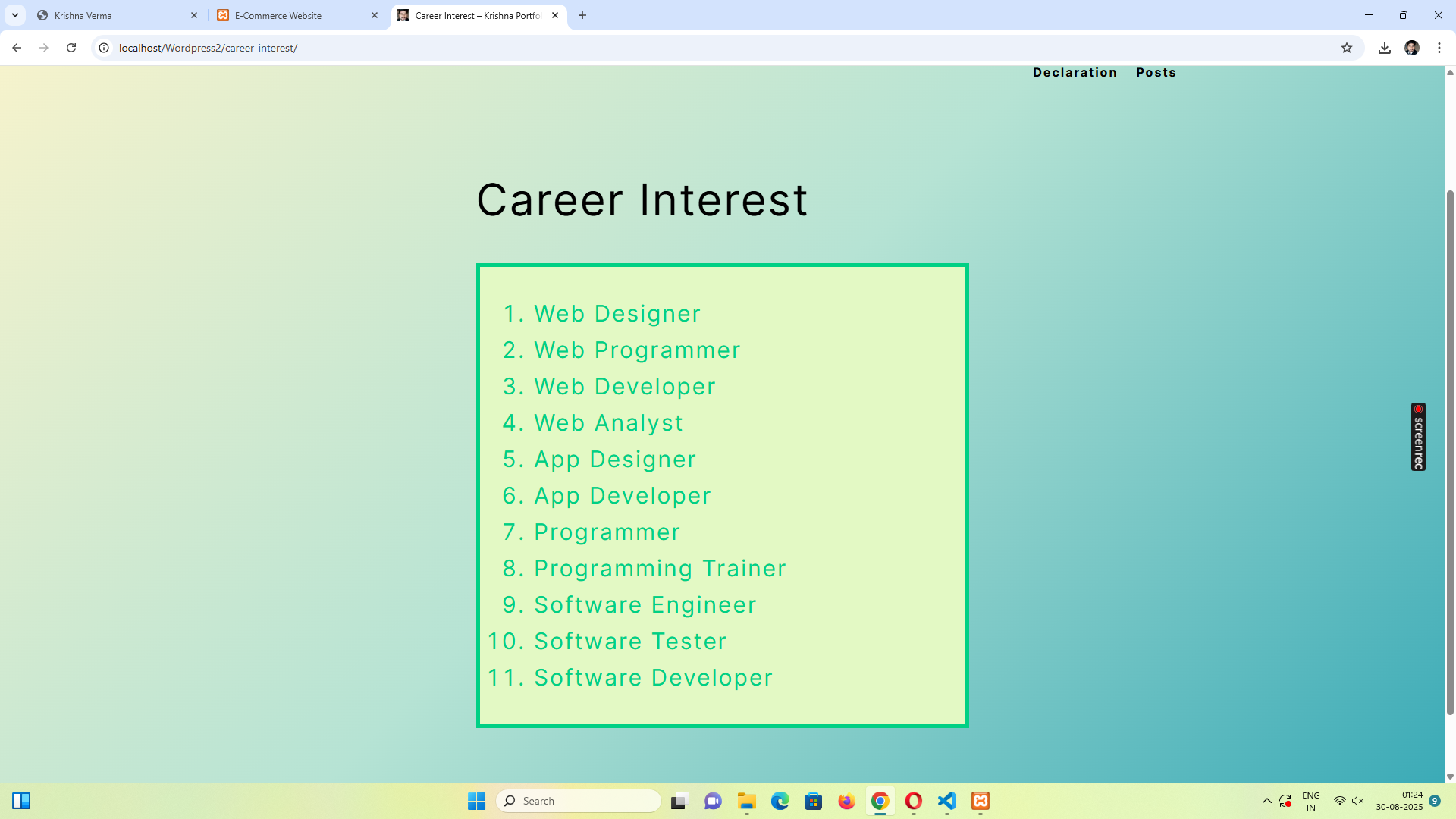Open the Chrome downloads icon
1456x819 pixels.
(1385, 48)
